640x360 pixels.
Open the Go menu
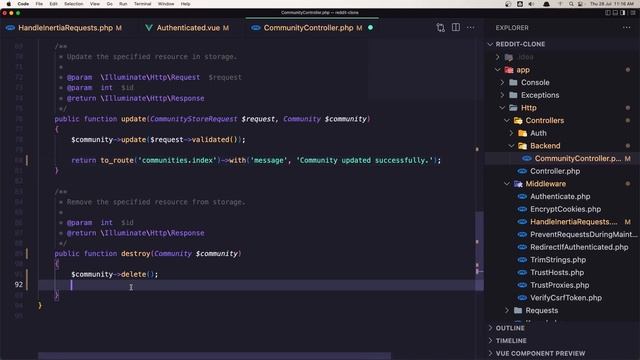(x=109, y=4)
